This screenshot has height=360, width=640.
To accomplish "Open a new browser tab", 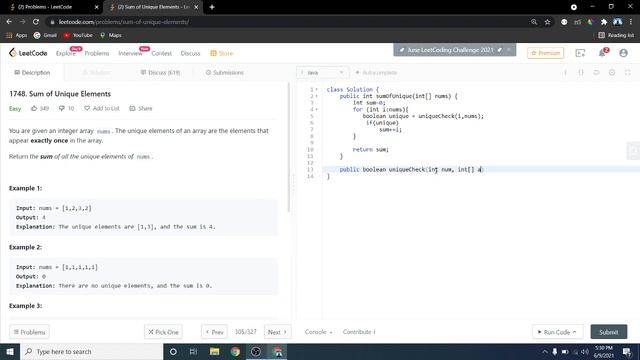I will click(212, 7).
